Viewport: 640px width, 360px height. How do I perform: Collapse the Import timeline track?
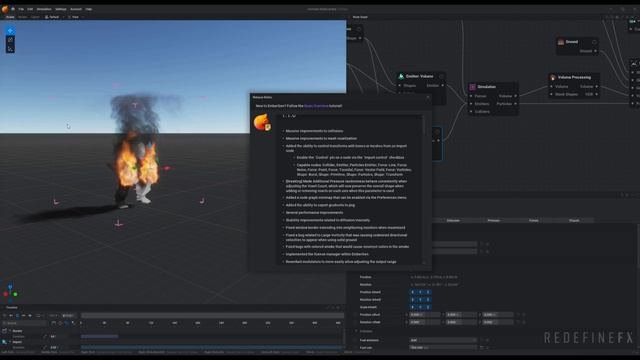tap(10, 342)
